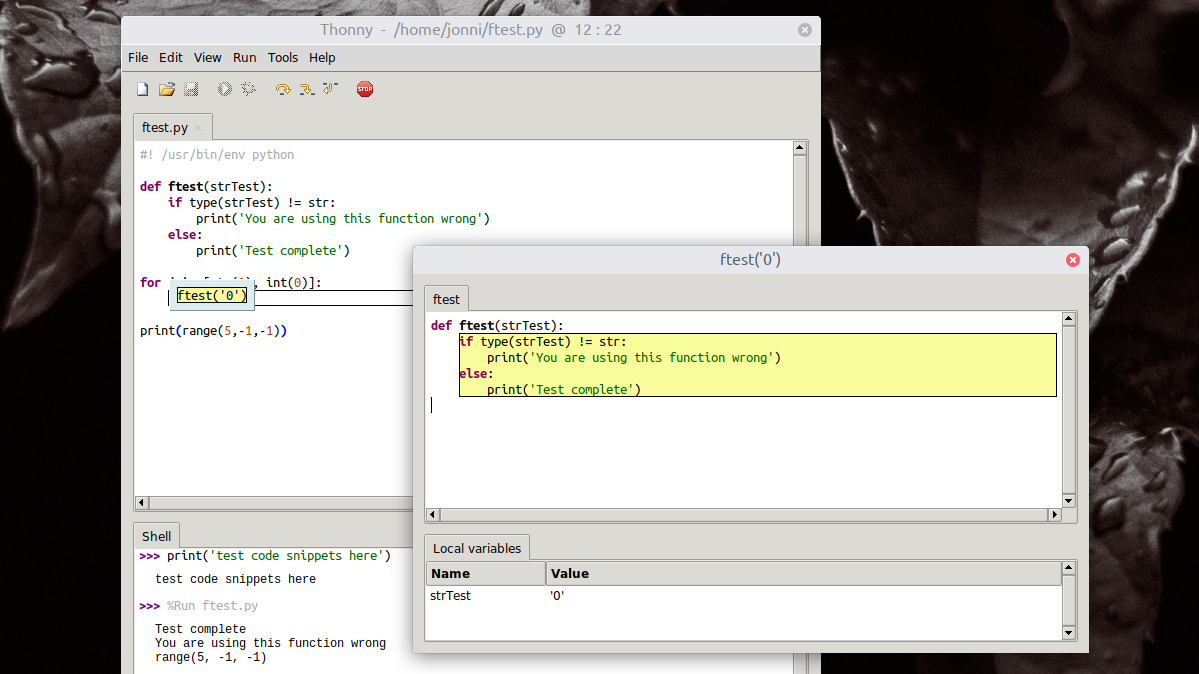Switch to the Shell tab

tap(157, 536)
